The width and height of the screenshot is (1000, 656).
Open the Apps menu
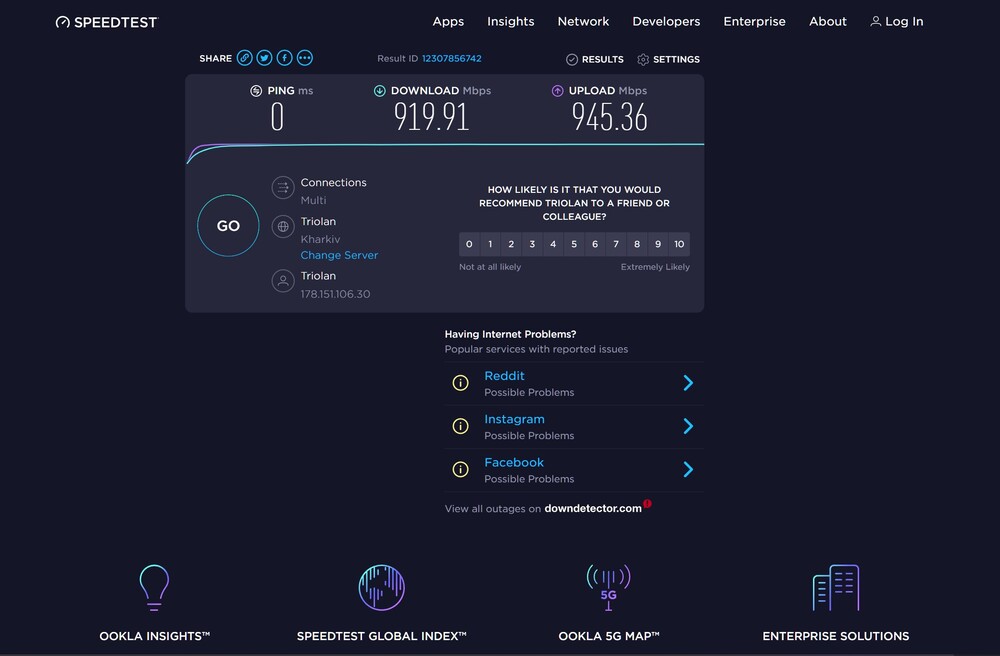click(448, 22)
